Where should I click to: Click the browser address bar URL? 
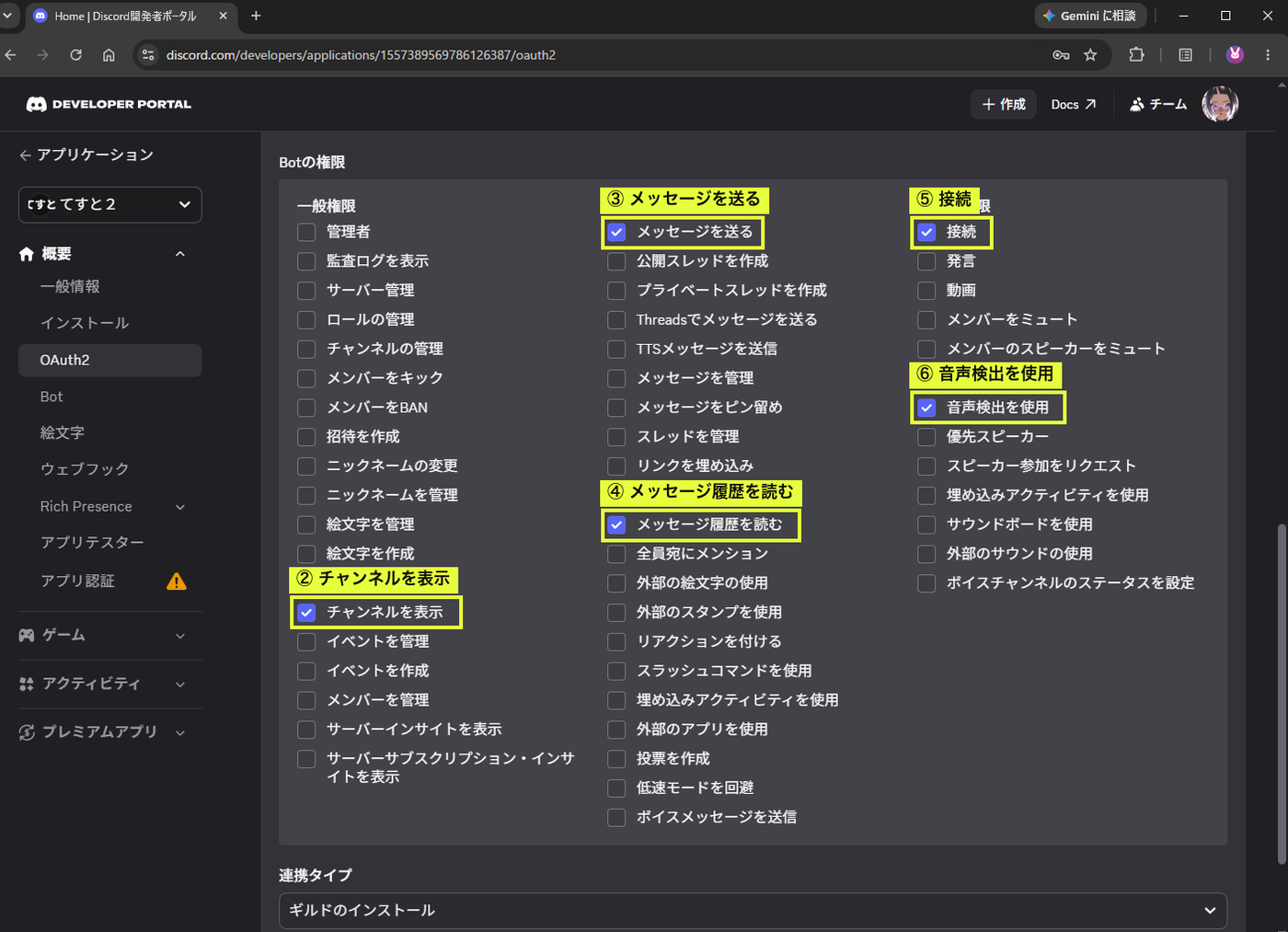pos(361,55)
